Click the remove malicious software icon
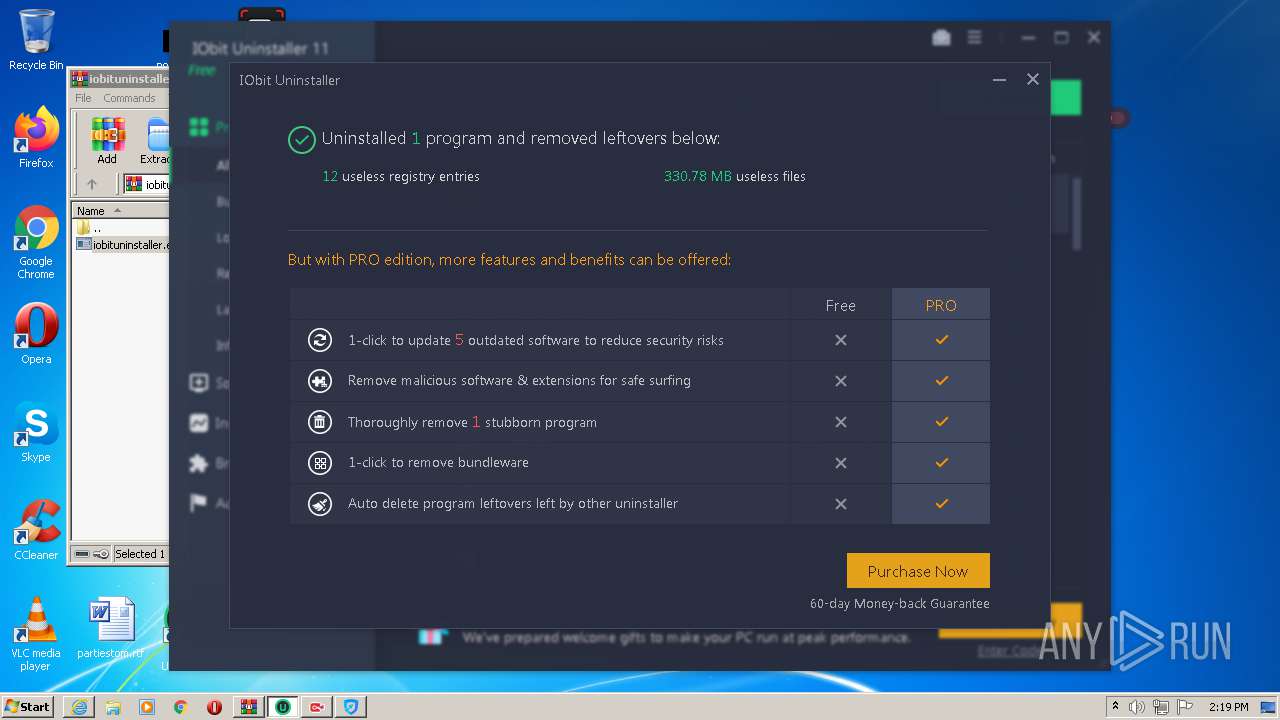 [x=319, y=381]
